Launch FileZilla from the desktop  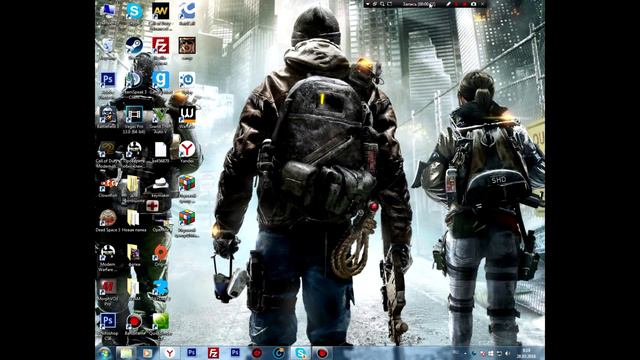pos(160,45)
